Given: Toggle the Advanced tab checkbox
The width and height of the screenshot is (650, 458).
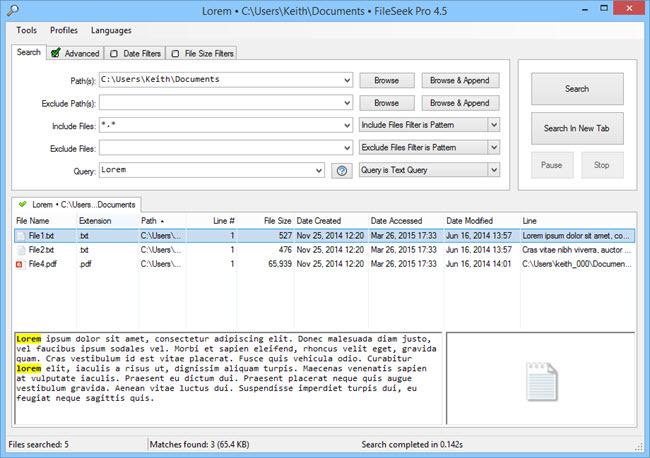Looking at the screenshot, I should (x=56, y=53).
